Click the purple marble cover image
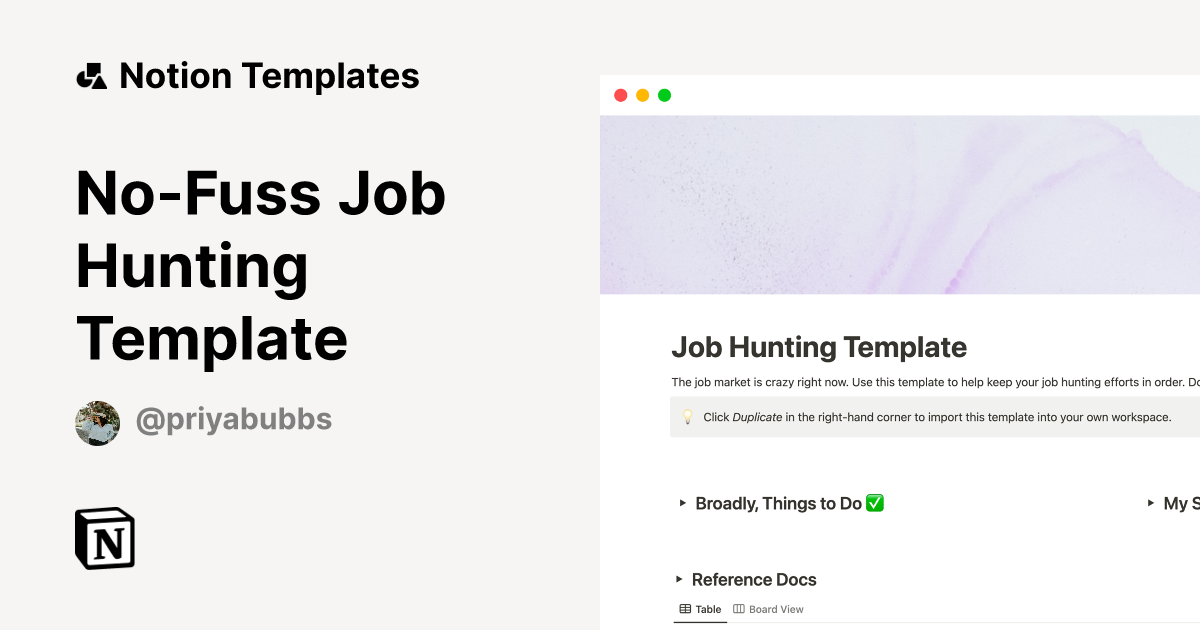 (x=900, y=204)
